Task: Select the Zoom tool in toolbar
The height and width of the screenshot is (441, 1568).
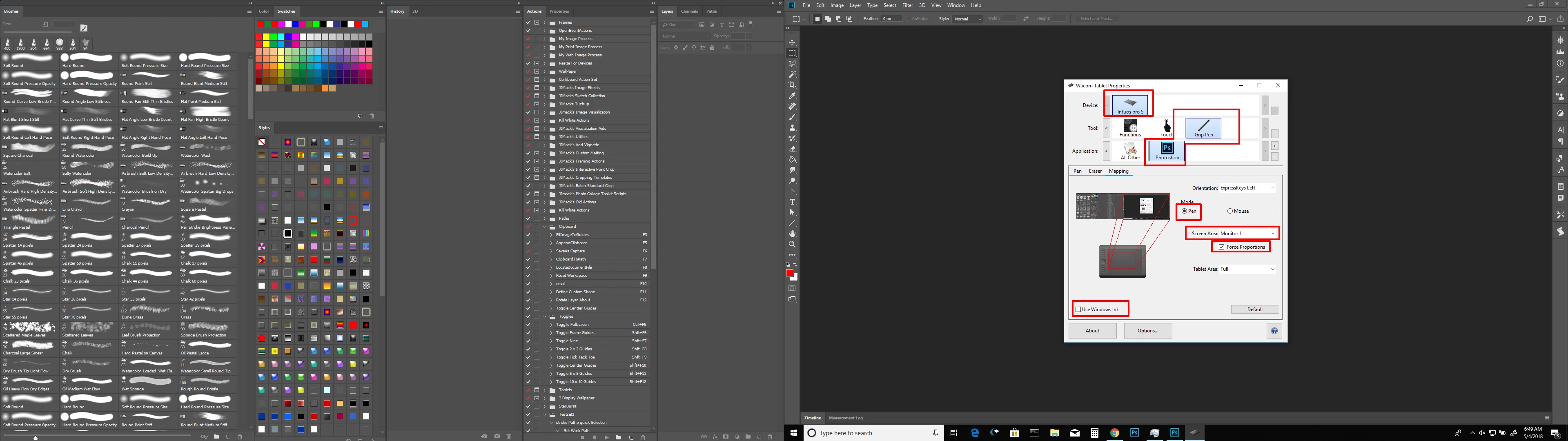Action: pyautogui.click(x=792, y=244)
